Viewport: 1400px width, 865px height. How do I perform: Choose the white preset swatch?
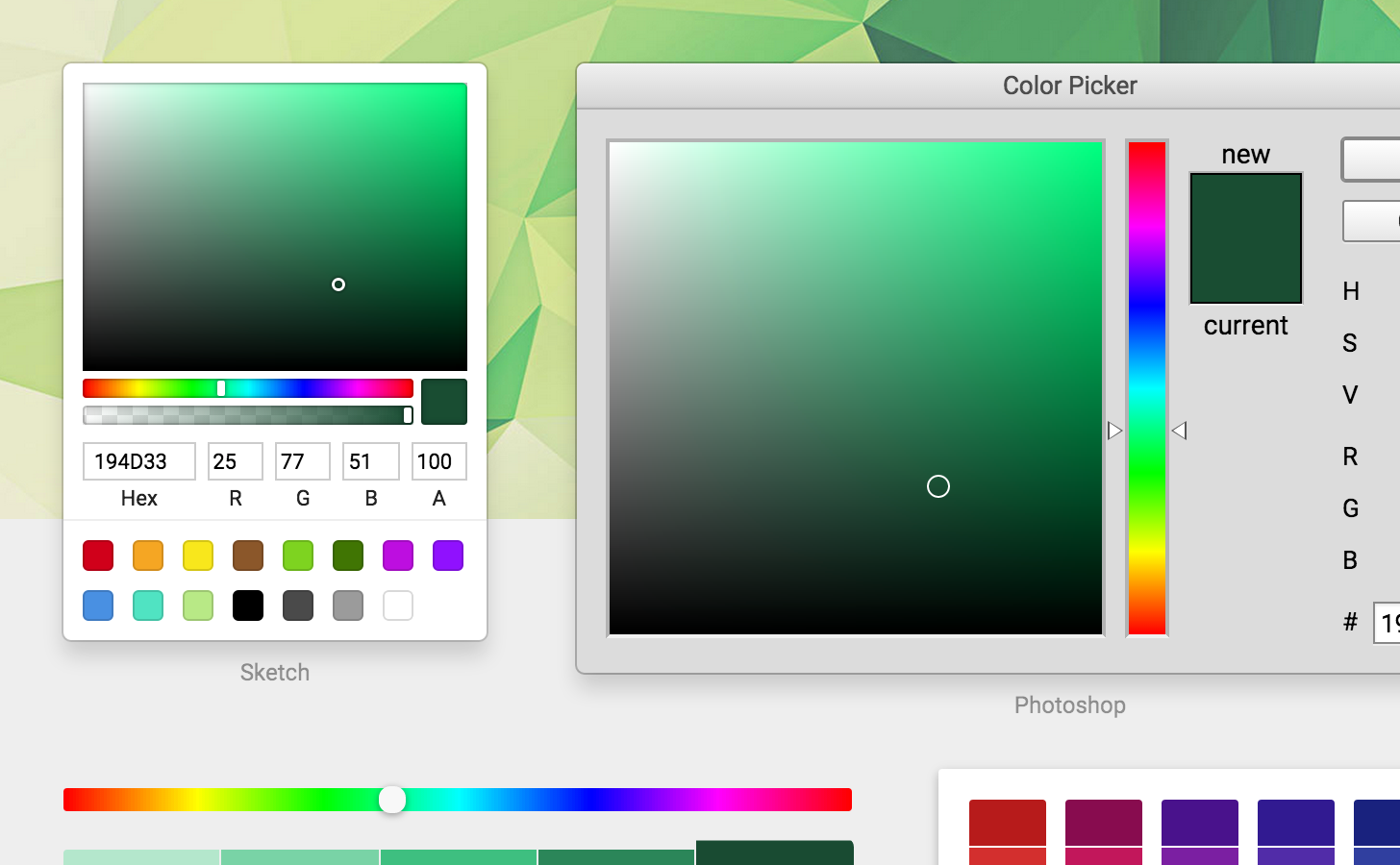click(398, 605)
